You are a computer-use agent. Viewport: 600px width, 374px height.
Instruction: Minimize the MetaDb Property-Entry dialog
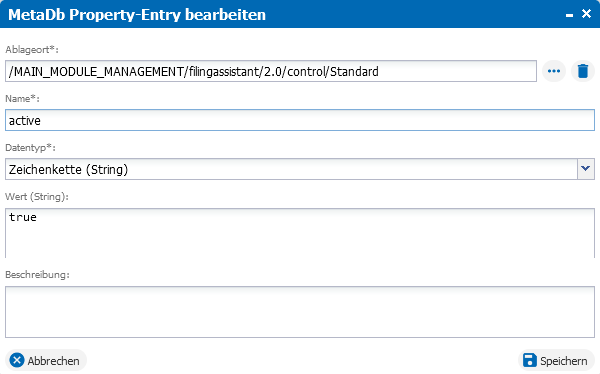click(x=569, y=15)
